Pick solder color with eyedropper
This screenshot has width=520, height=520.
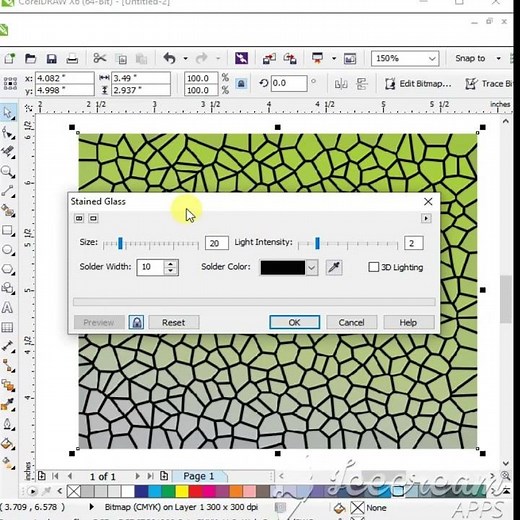[334, 267]
